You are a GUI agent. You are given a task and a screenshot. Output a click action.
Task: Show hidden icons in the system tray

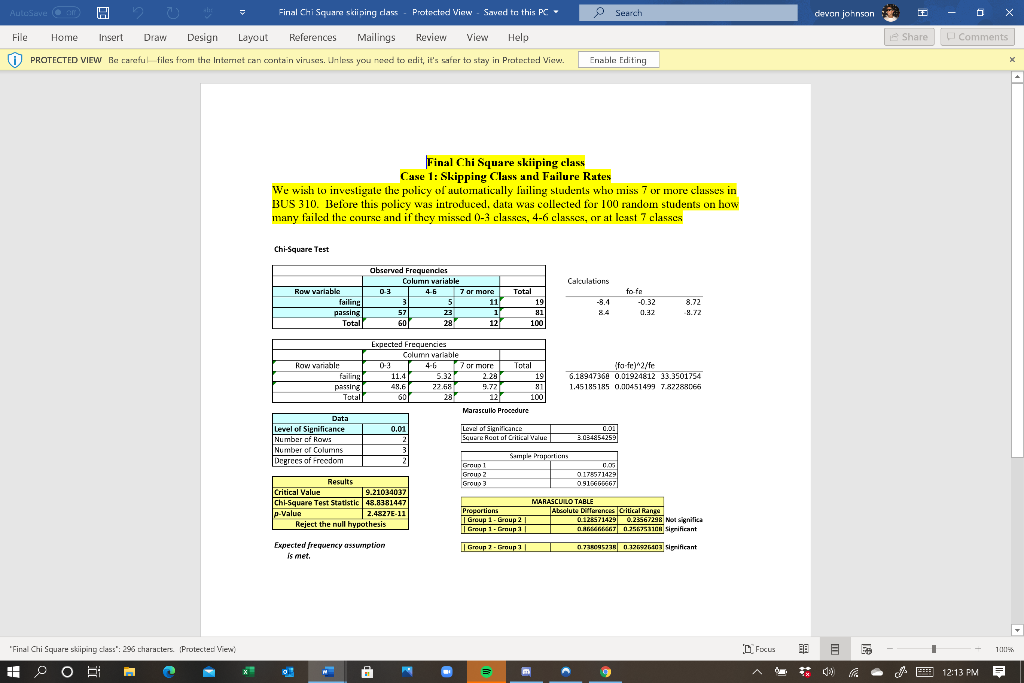[x=758, y=671]
